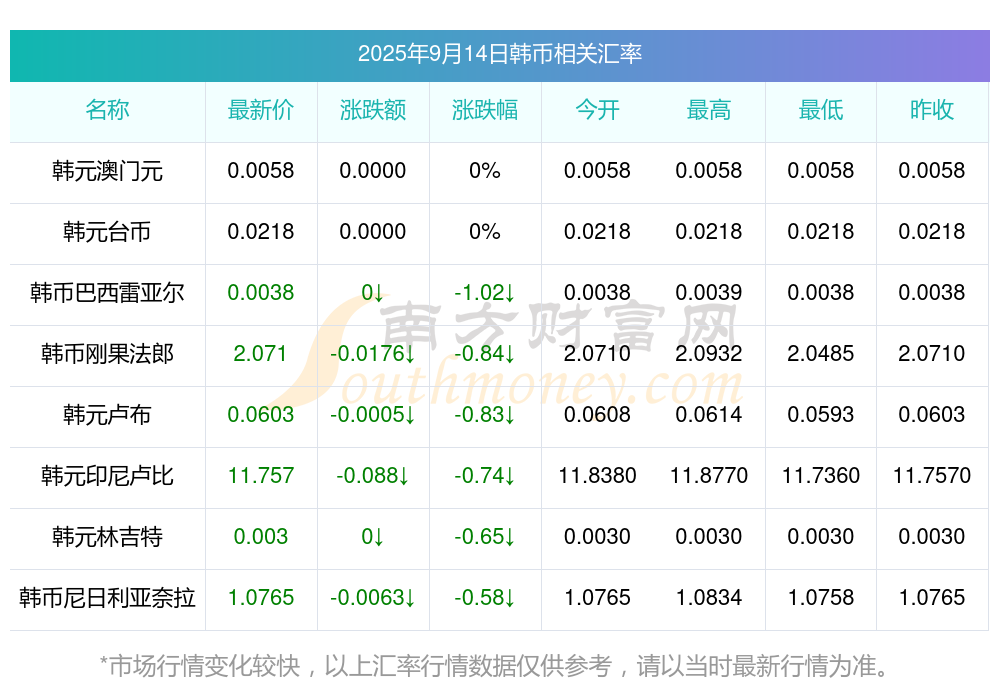Select the 韩元澳门元 row name
The width and height of the screenshot is (1000, 698).
pos(107,171)
